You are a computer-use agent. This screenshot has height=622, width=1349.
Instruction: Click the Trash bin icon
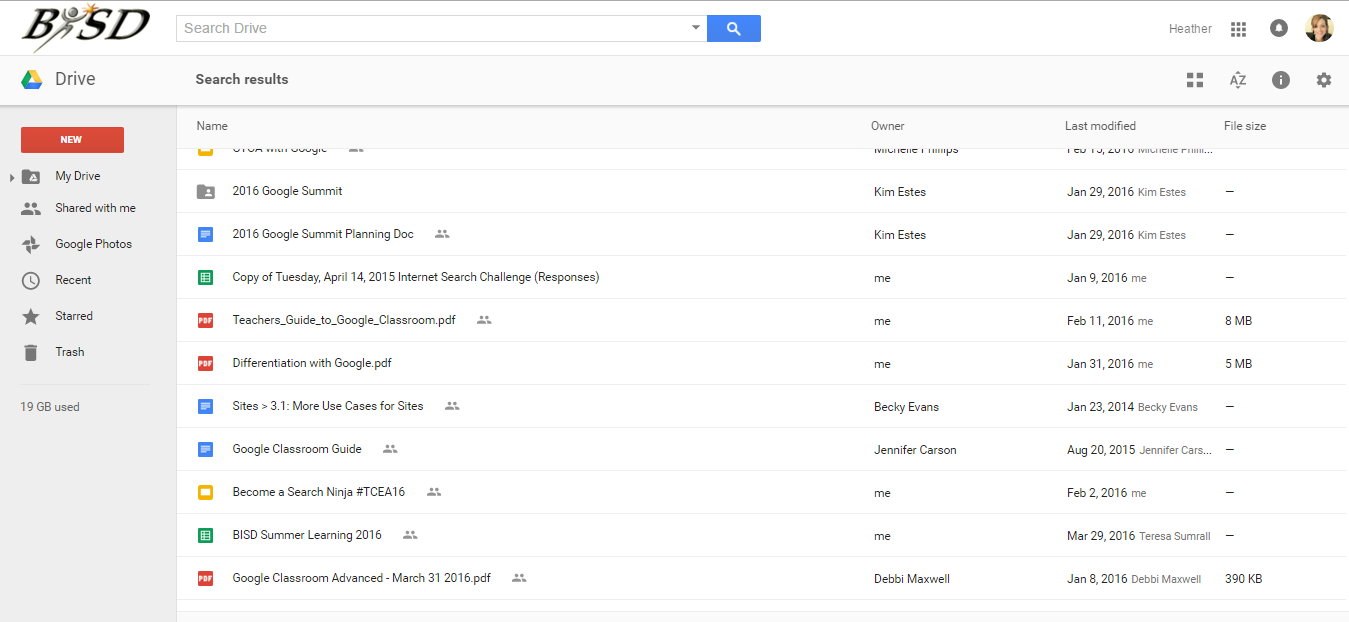click(x=31, y=352)
